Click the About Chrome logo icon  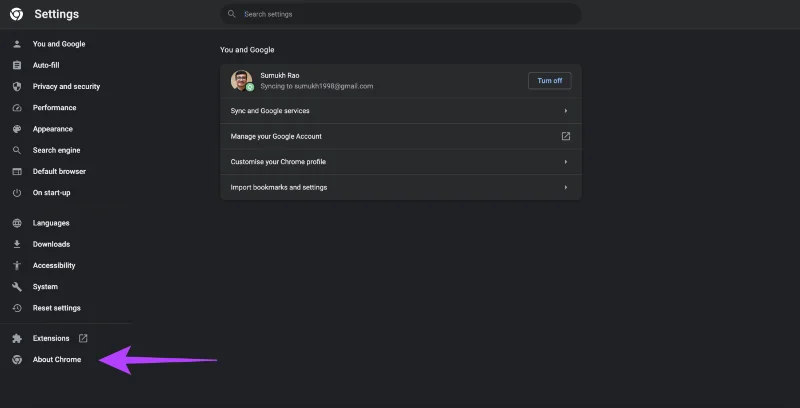point(17,360)
